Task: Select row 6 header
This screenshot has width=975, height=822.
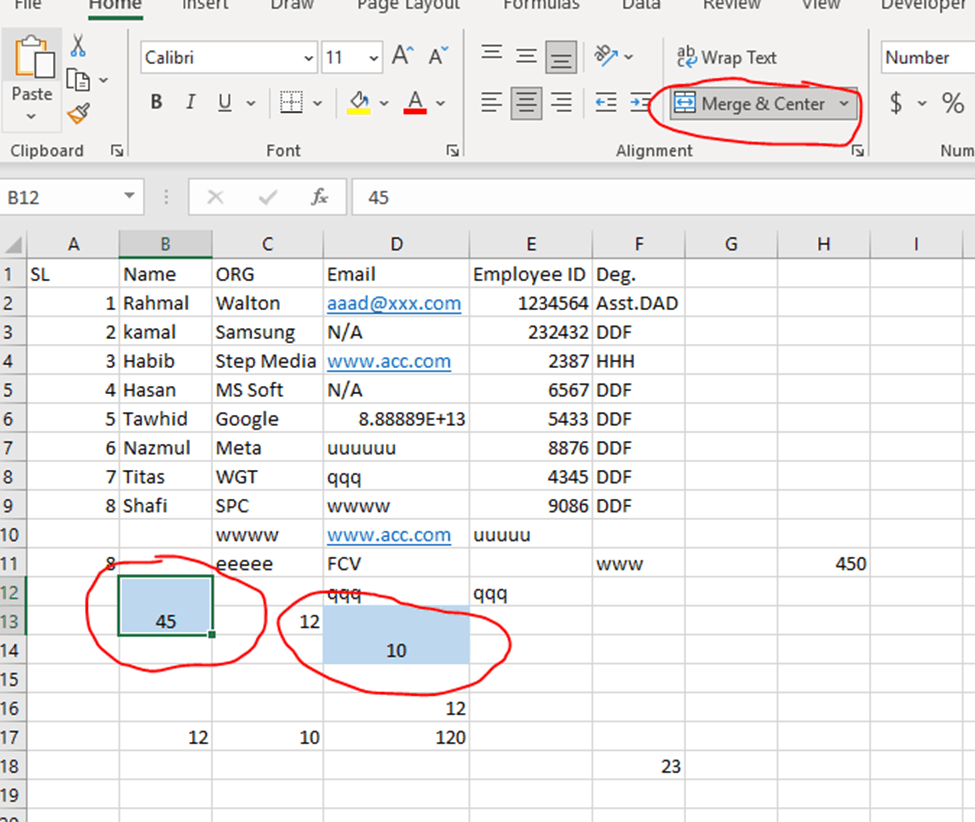Action: pyautogui.click(x=12, y=419)
